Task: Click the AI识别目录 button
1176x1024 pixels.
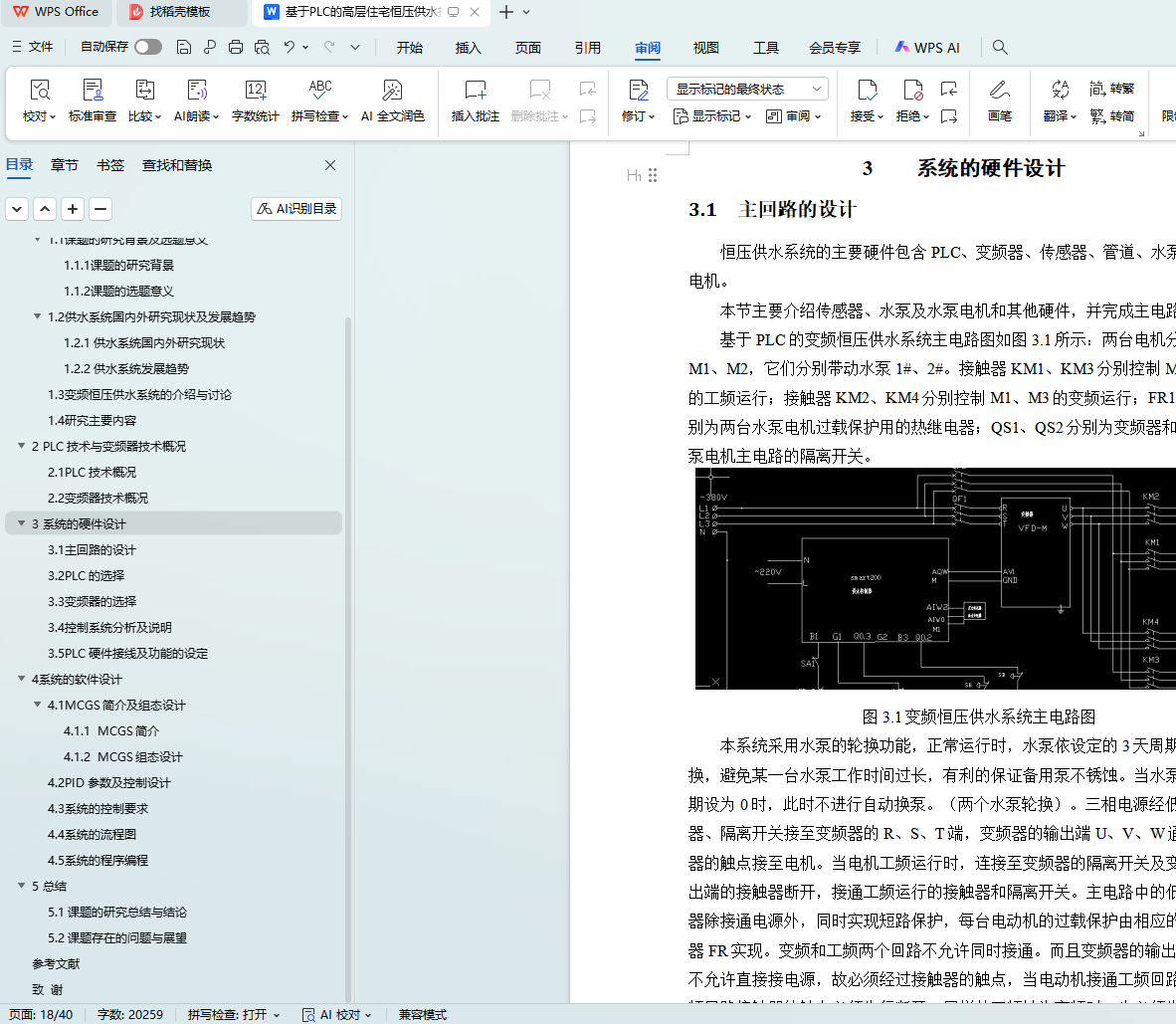Action: (296, 209)
